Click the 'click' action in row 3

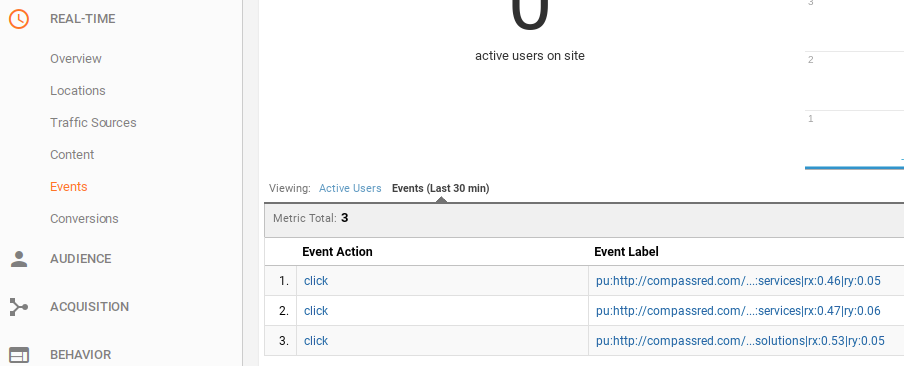316,341
